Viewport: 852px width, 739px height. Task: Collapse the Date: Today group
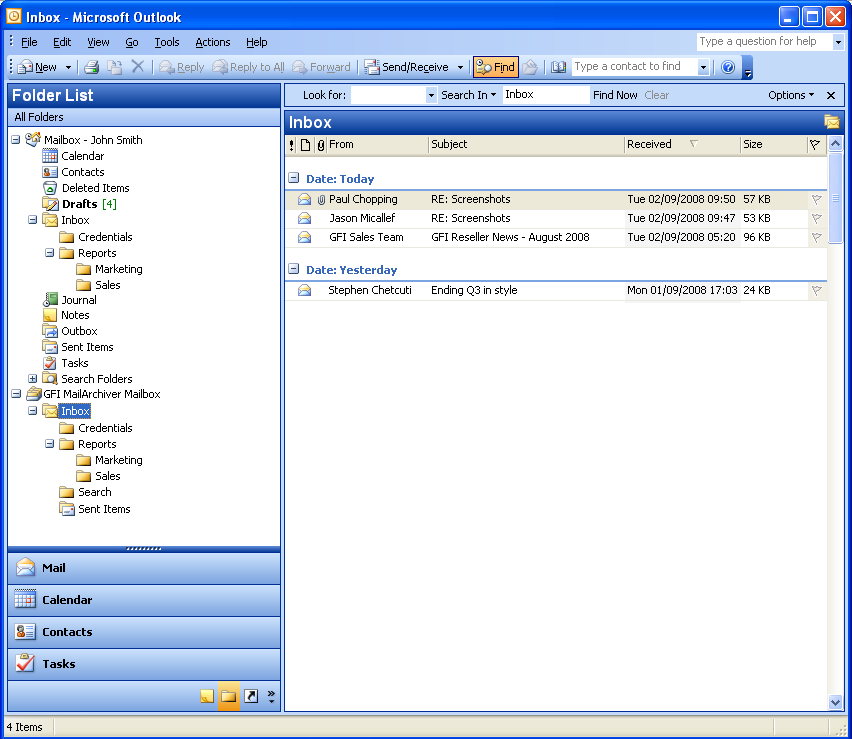coord(293,178)
